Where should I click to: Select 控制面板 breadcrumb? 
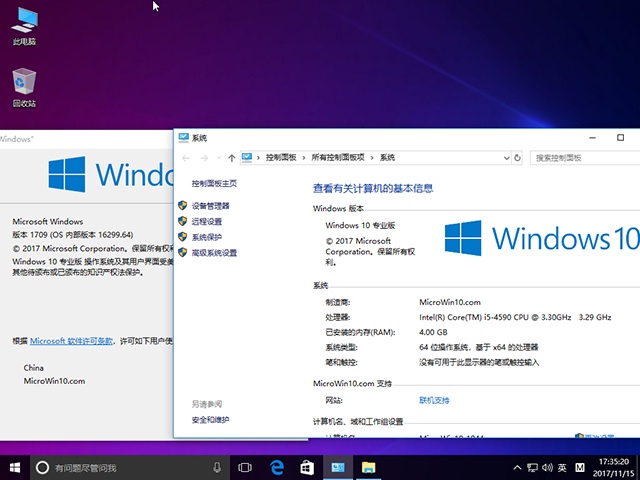coord(281,158)
